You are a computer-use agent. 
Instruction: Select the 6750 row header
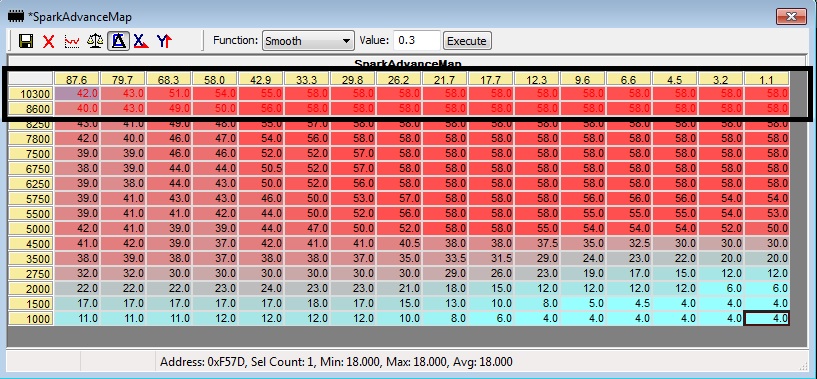(31, 169)
